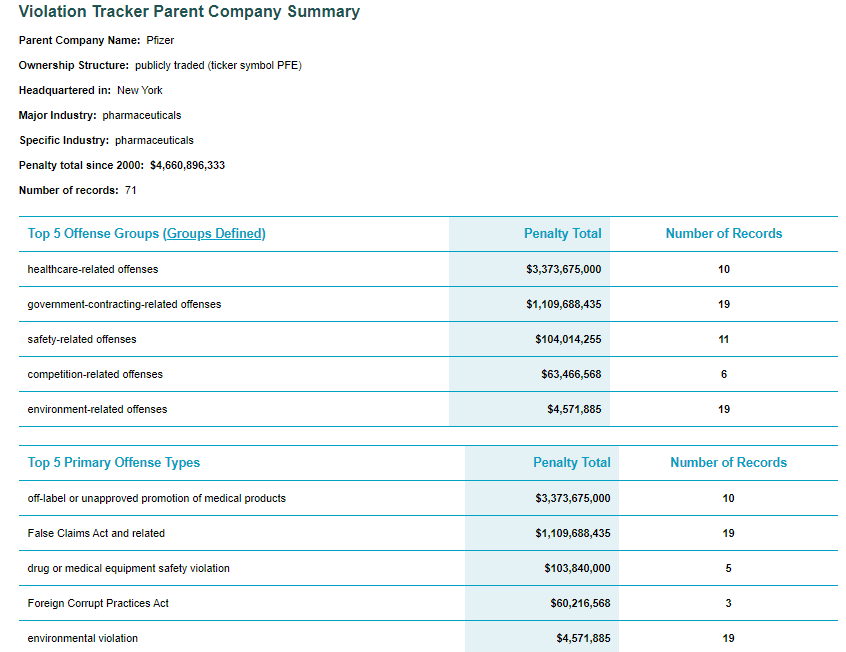The height and width of the screenshot is (652, 846).
Task: Click Penalty Total header in offense groups table
Action: click(x=562, y=234)
